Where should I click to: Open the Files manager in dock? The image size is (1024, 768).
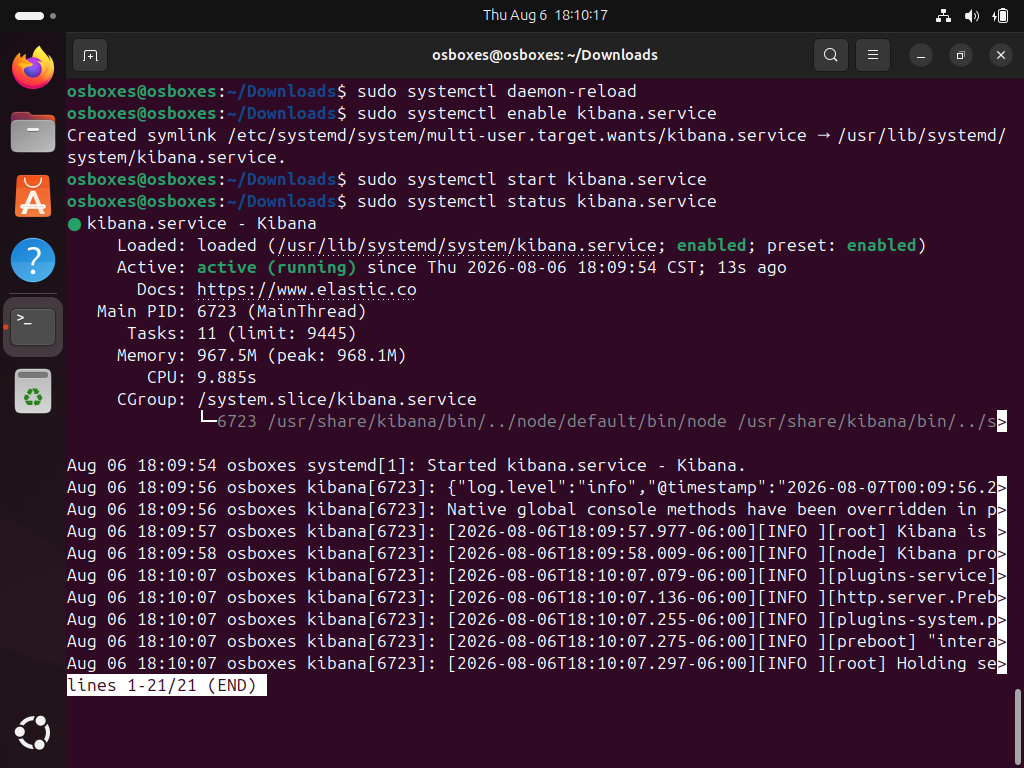coord(33,132)
